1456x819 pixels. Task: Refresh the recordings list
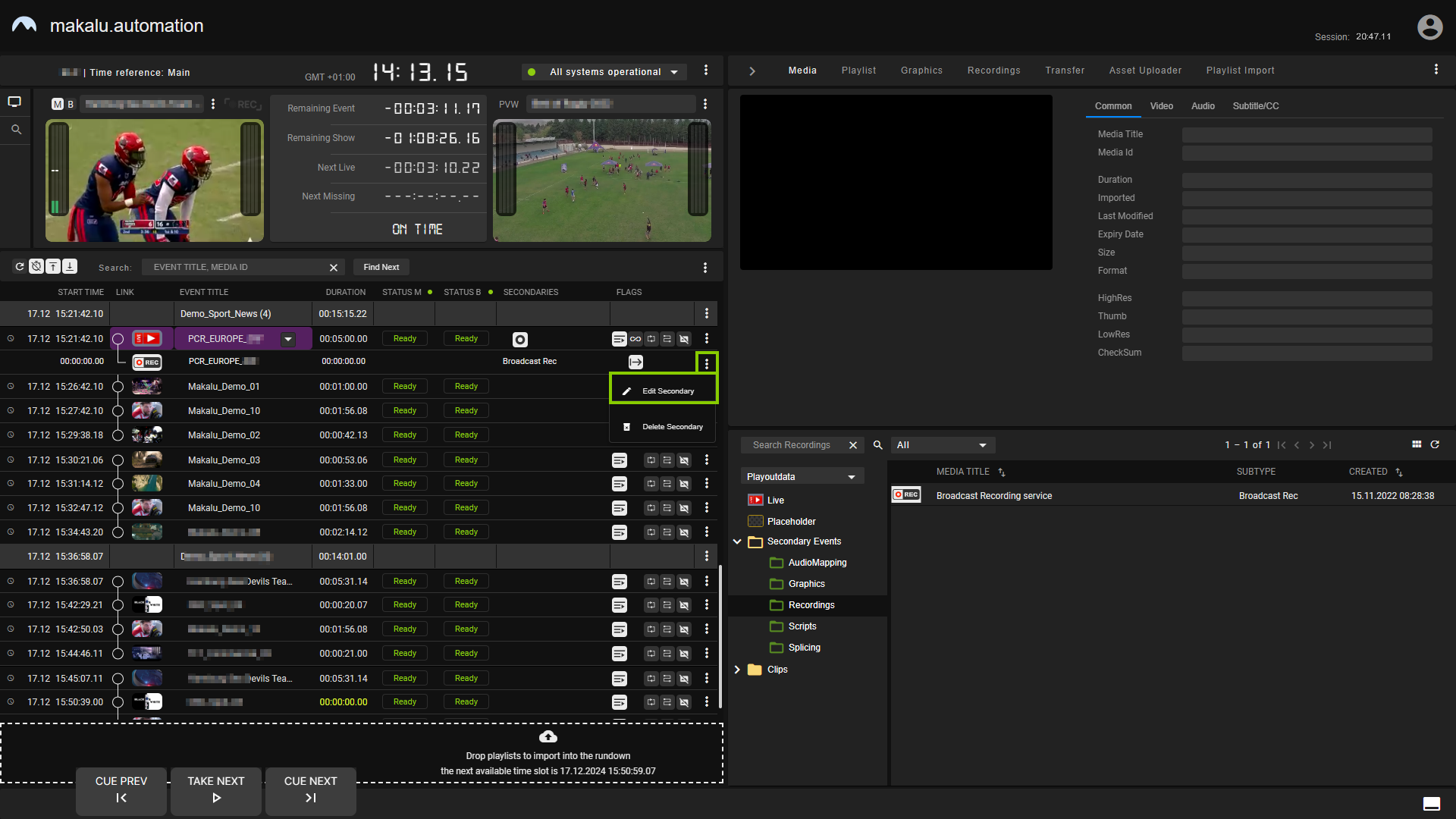click(1435, 444)
